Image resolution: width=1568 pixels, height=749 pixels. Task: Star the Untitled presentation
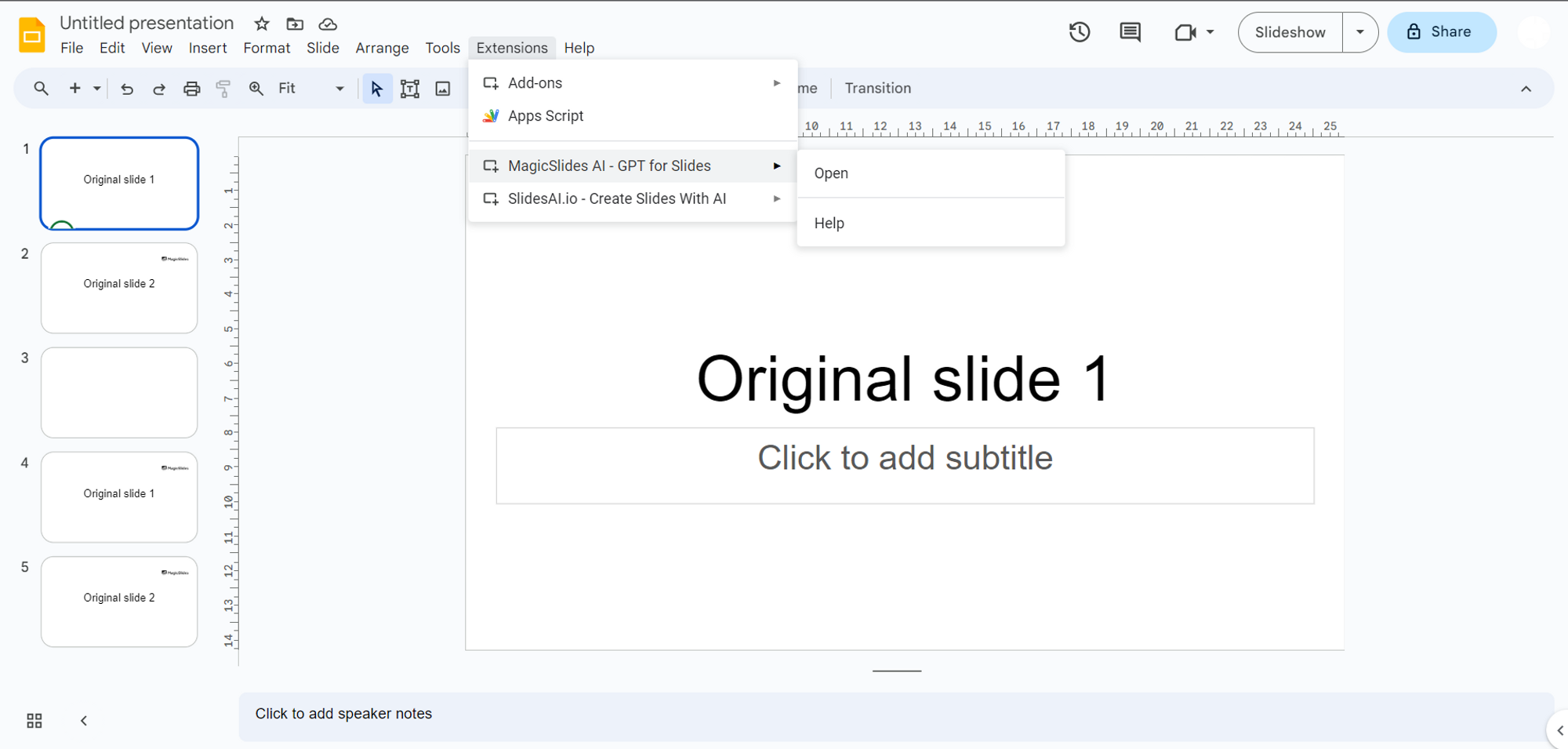click(262, 24)
